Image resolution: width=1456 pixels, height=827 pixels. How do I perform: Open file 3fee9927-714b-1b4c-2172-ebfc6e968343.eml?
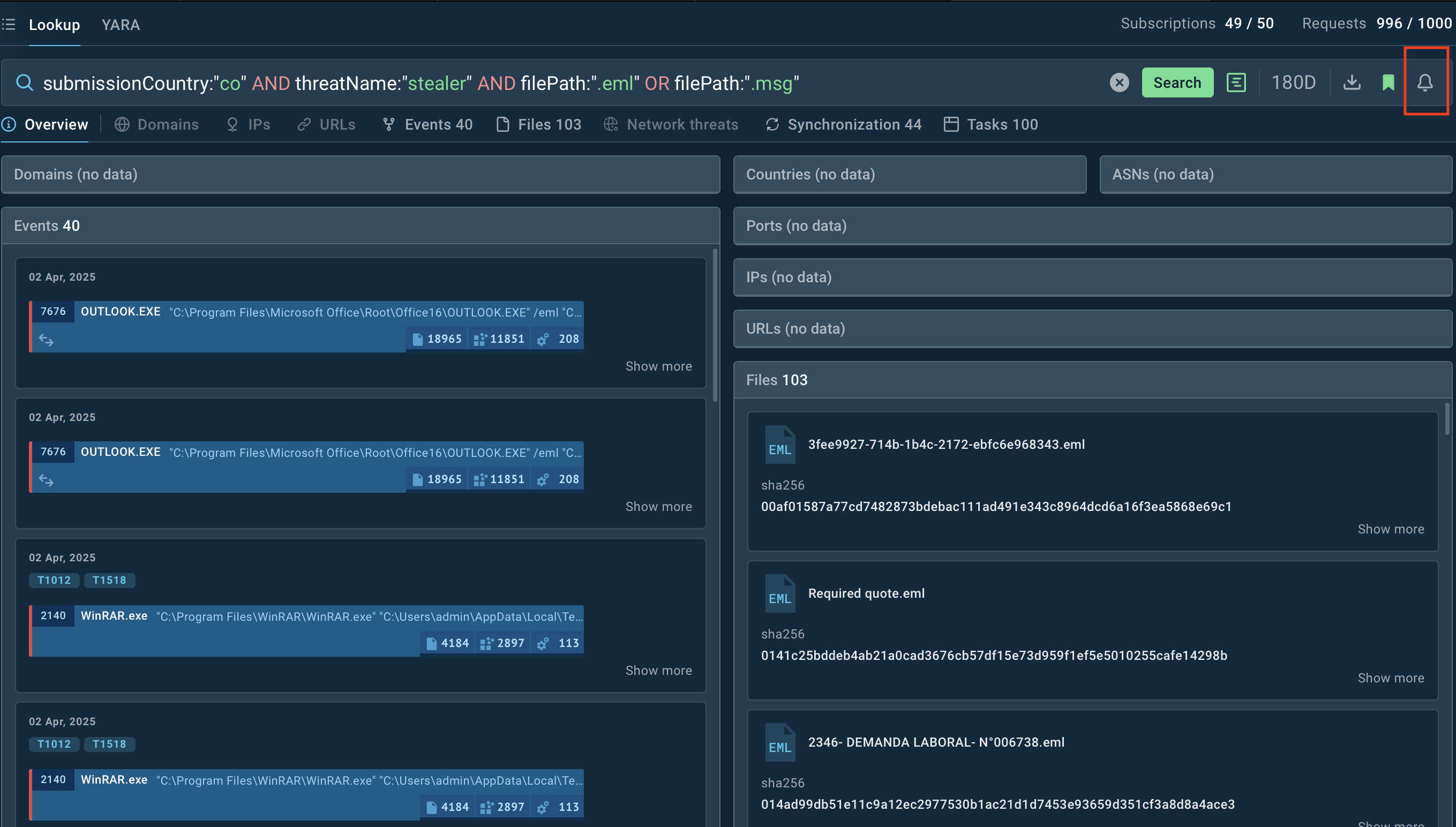point(947,445)
